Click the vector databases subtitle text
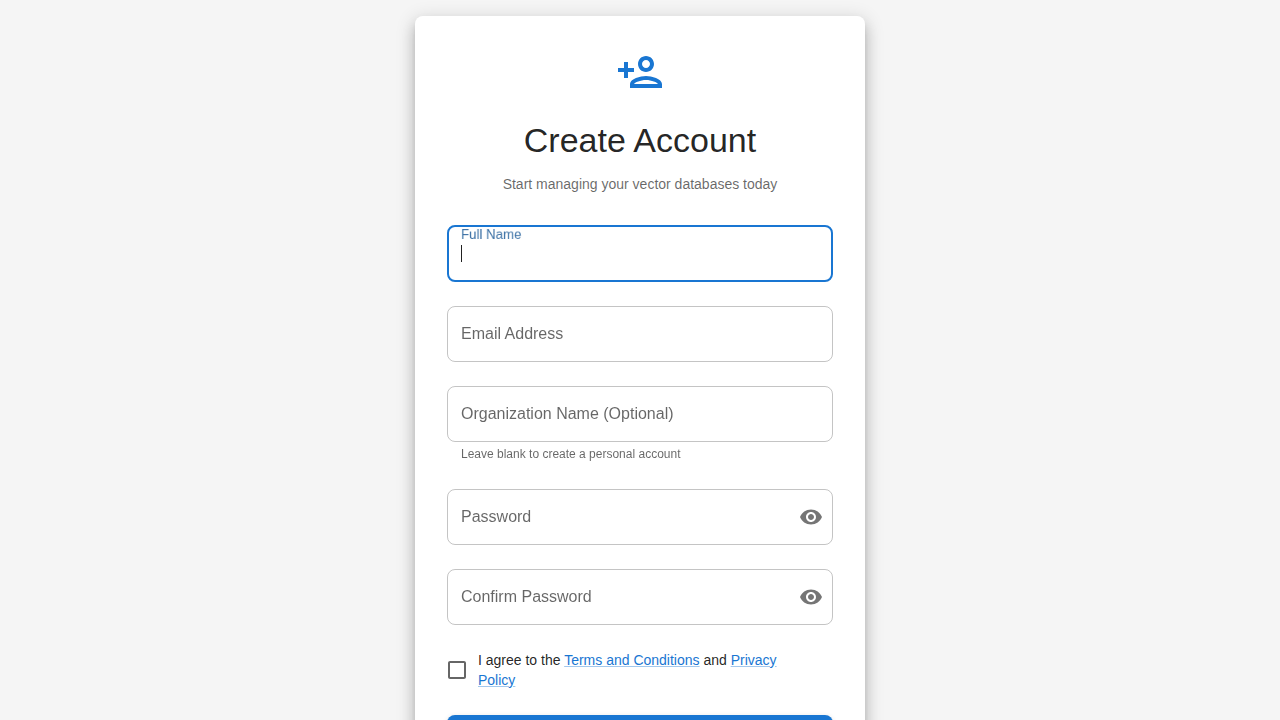Viewport: 1280px width, 720px height. (640, 184)
